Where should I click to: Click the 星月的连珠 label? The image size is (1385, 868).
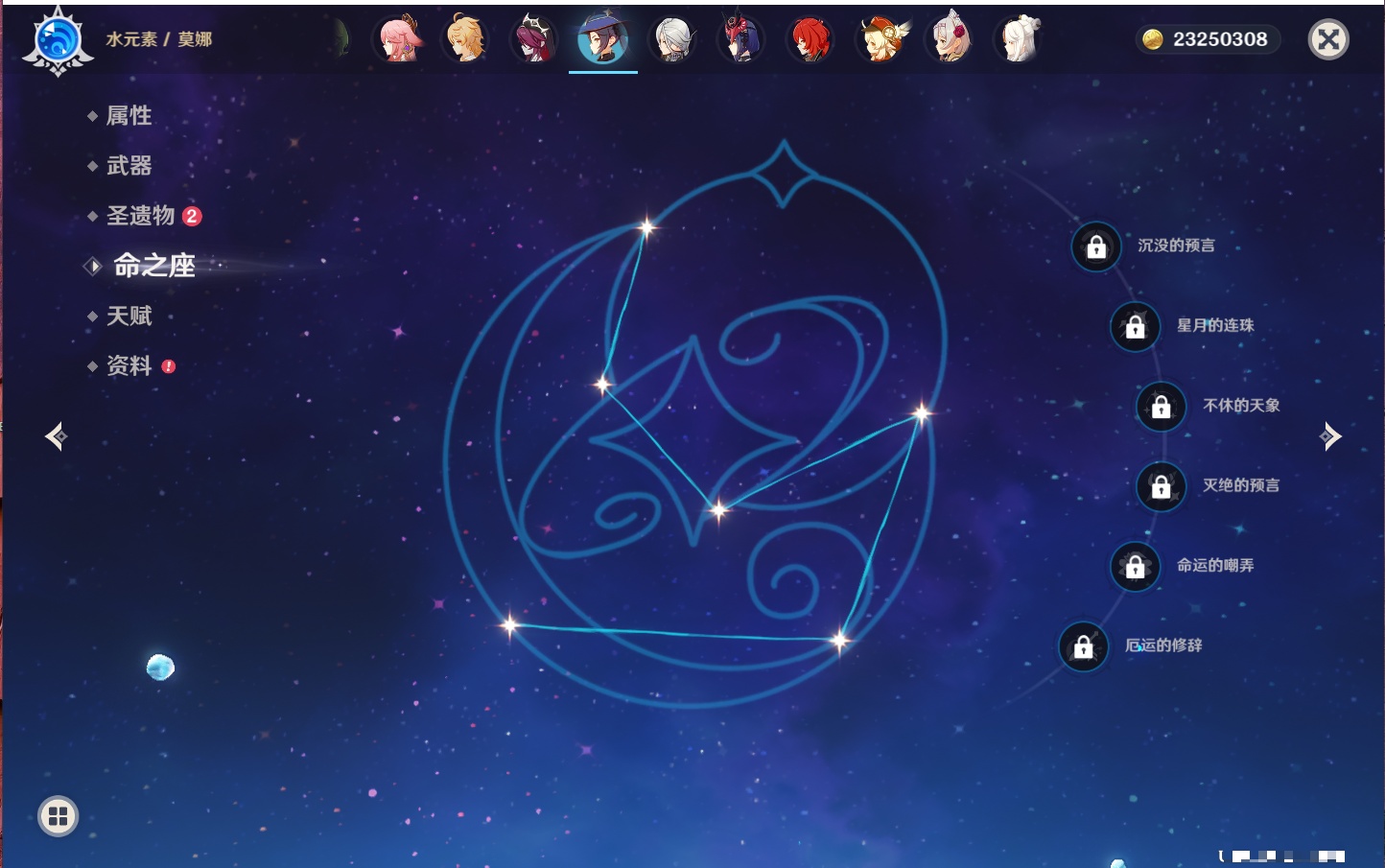(x=1215, y=325)
